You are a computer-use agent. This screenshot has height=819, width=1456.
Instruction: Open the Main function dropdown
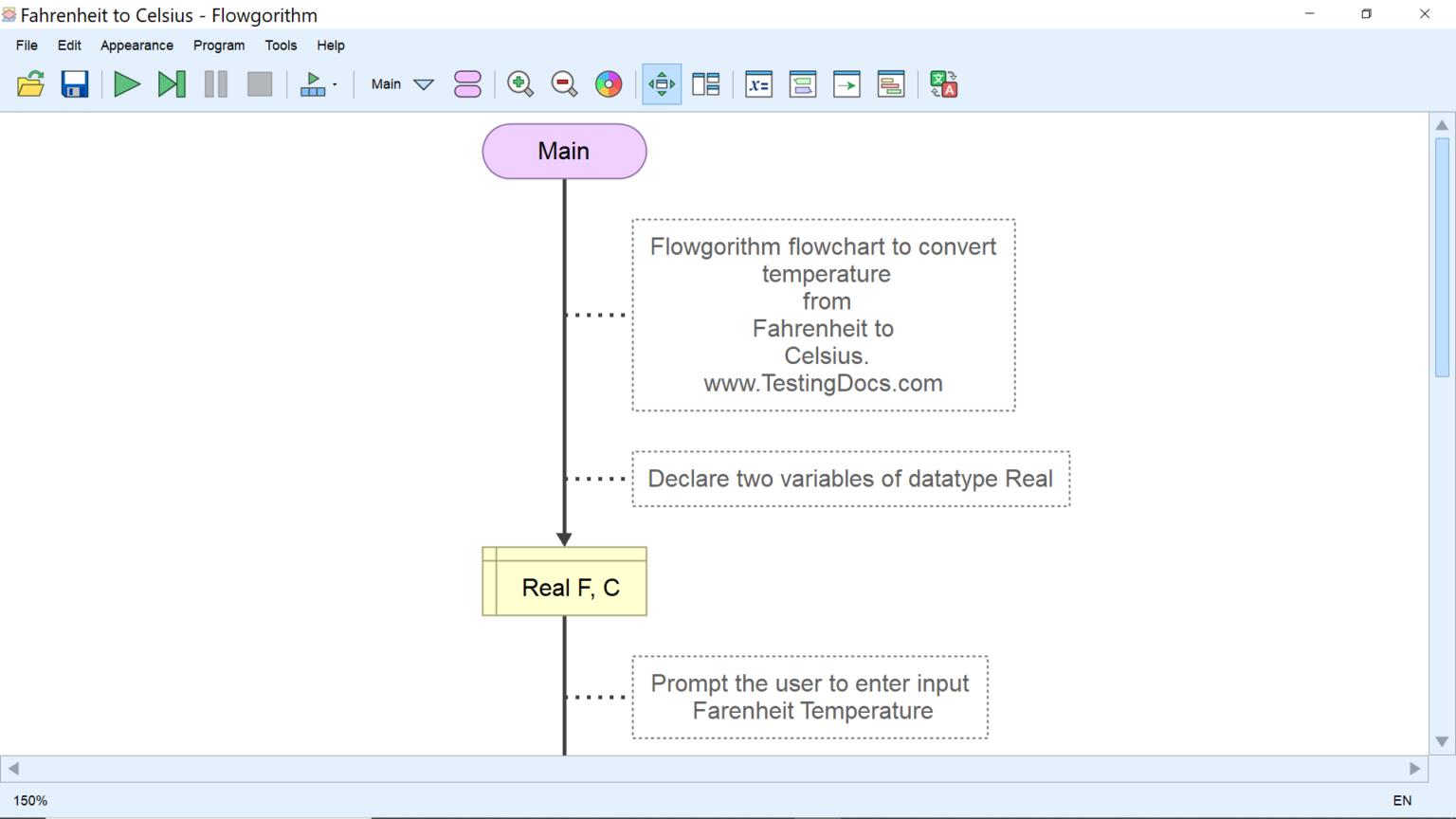[x=401, y=83]
